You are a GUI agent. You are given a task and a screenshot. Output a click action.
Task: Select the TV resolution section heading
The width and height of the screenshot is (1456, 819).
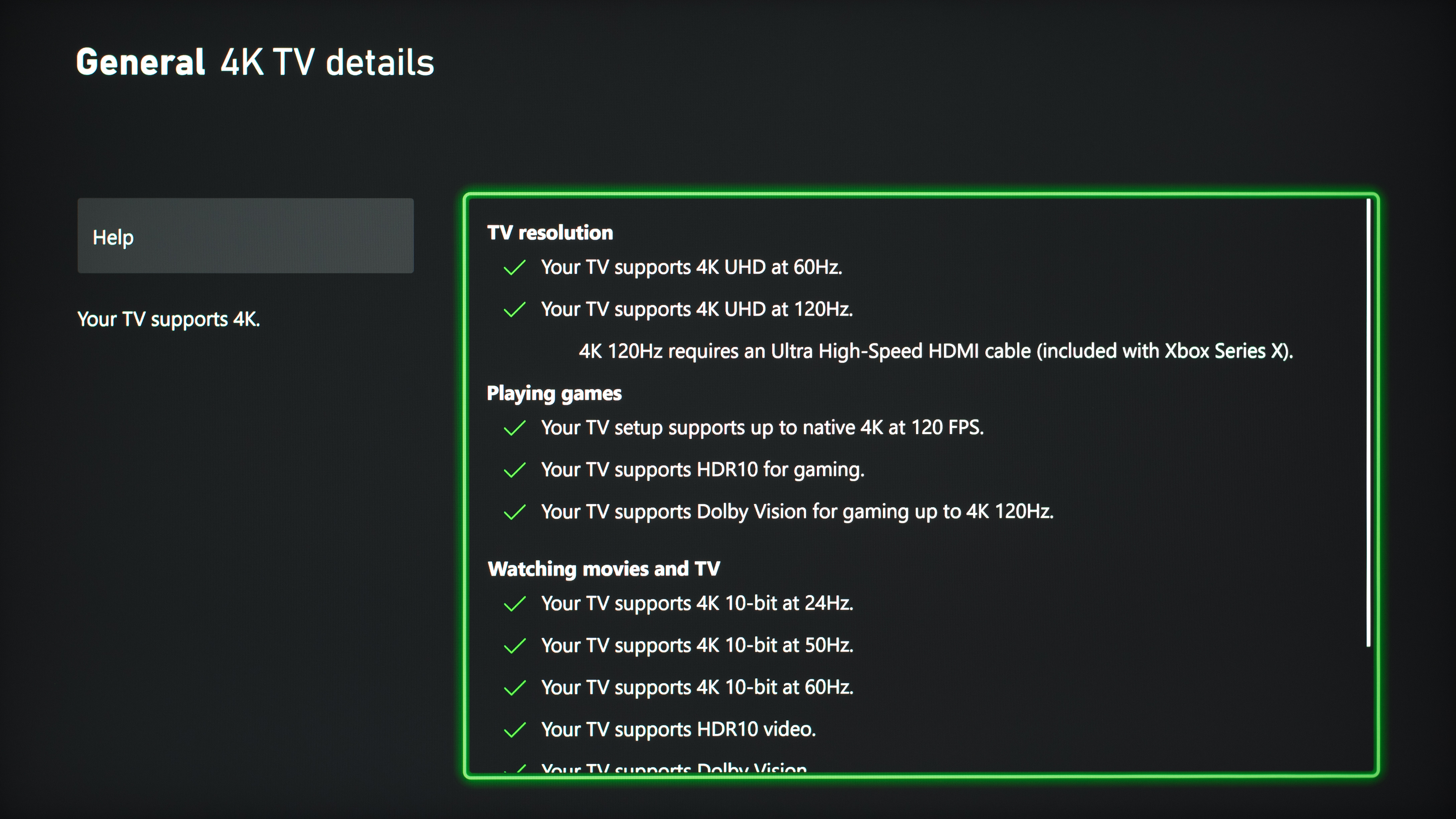point(549,232)
